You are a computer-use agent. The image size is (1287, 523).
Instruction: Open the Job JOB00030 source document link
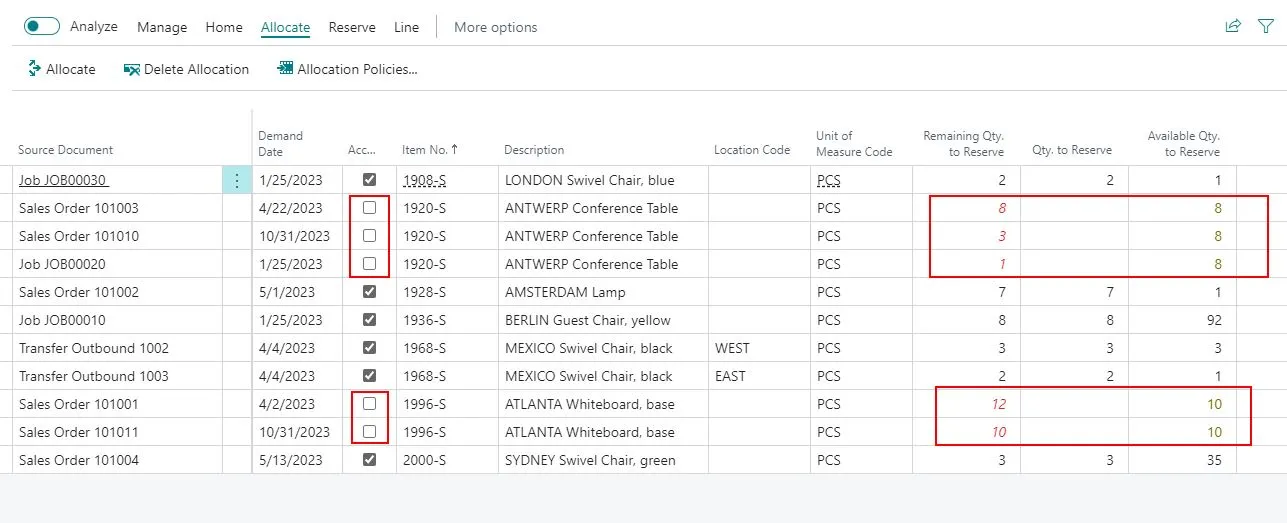63,180
